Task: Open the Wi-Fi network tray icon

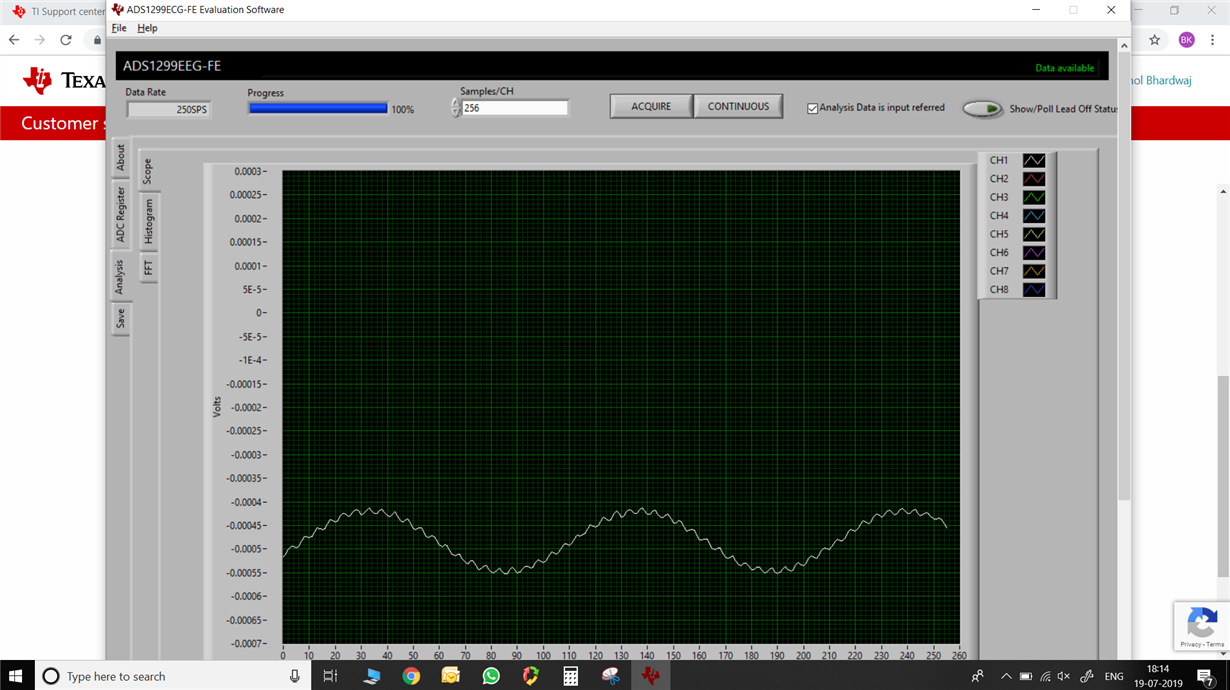Action: coord(1046,676)
